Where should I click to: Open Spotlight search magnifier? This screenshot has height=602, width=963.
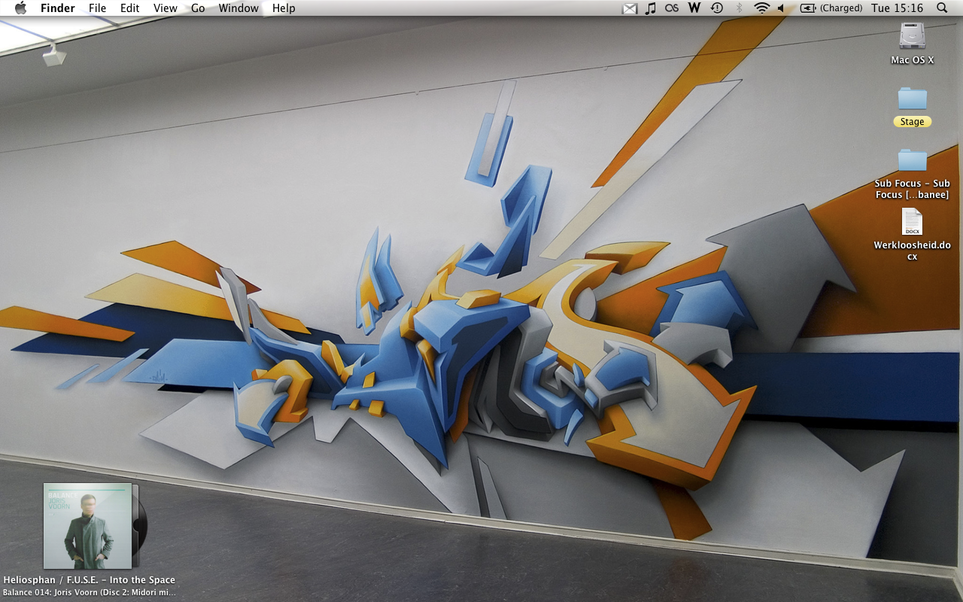[x=942, y=8]
